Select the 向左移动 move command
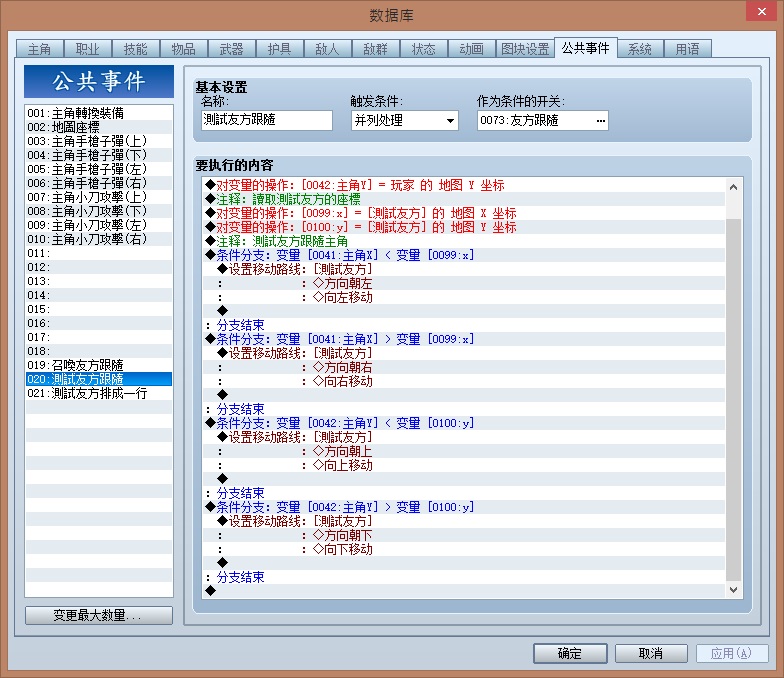Image resolution: width=784 pixels, height=678 pixels. point(464,297)
